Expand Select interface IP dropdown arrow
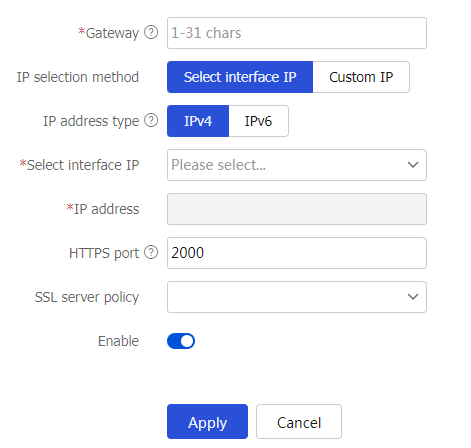 (x=413, y=165)
